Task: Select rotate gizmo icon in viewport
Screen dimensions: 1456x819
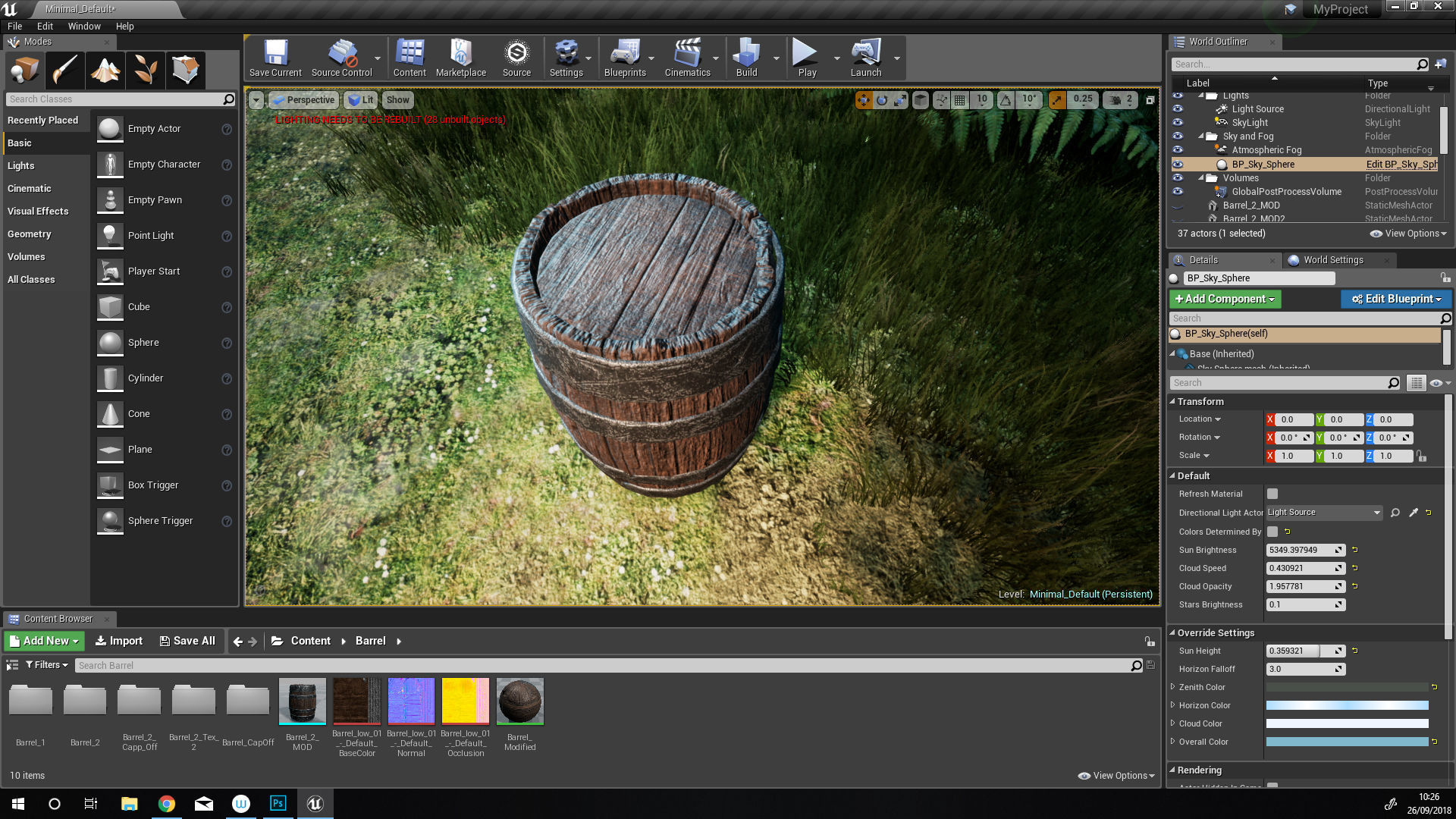Action: 882,100
